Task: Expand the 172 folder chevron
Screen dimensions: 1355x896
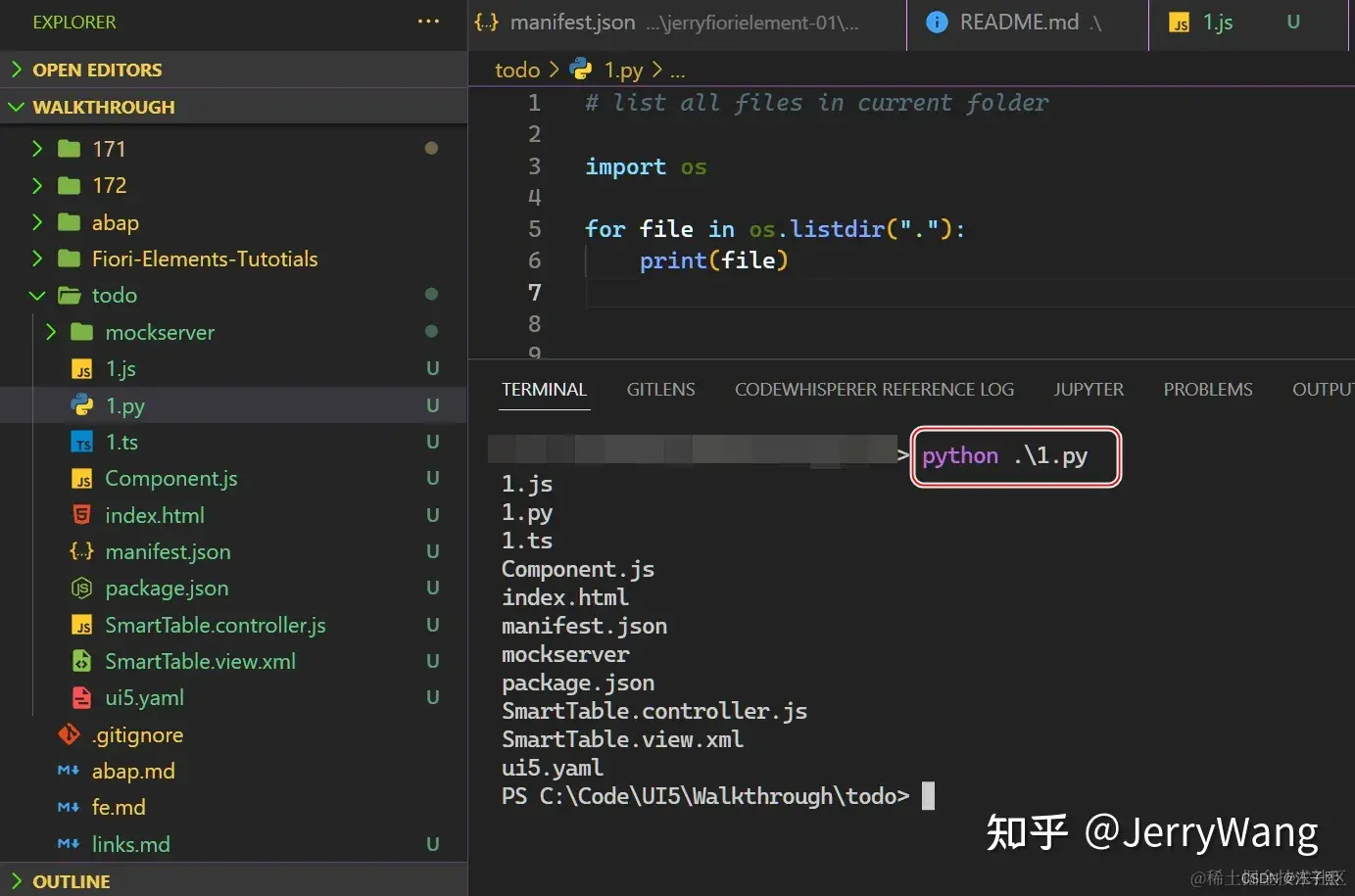Action: 37,185
